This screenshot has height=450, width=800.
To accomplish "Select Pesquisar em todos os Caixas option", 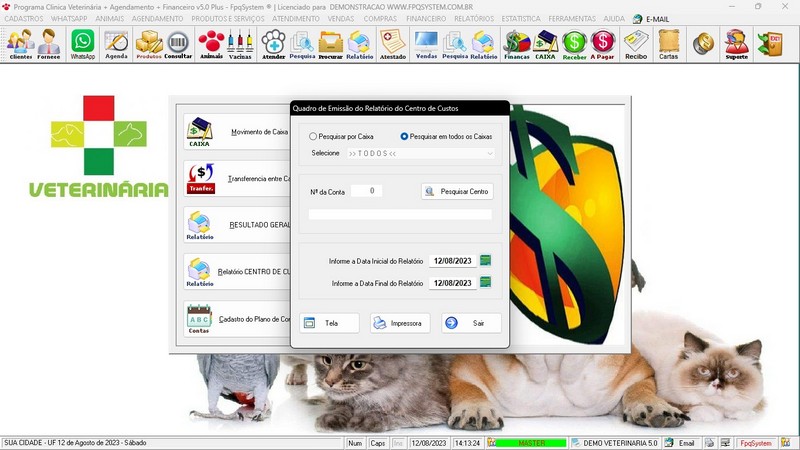I will click(x=446, y=137).
